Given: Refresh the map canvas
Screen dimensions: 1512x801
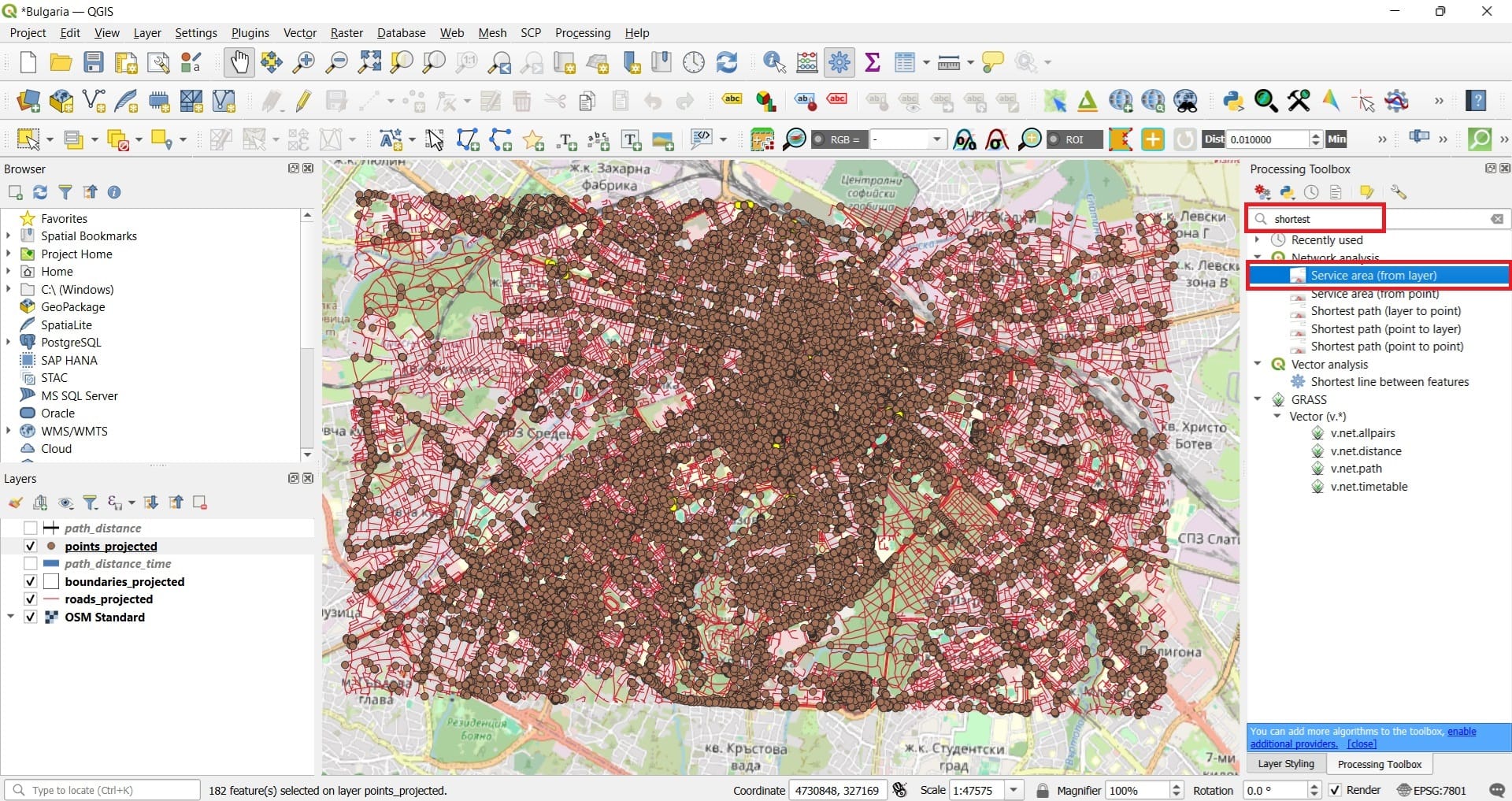Looking at the screenshot, I should coord(727,62).
